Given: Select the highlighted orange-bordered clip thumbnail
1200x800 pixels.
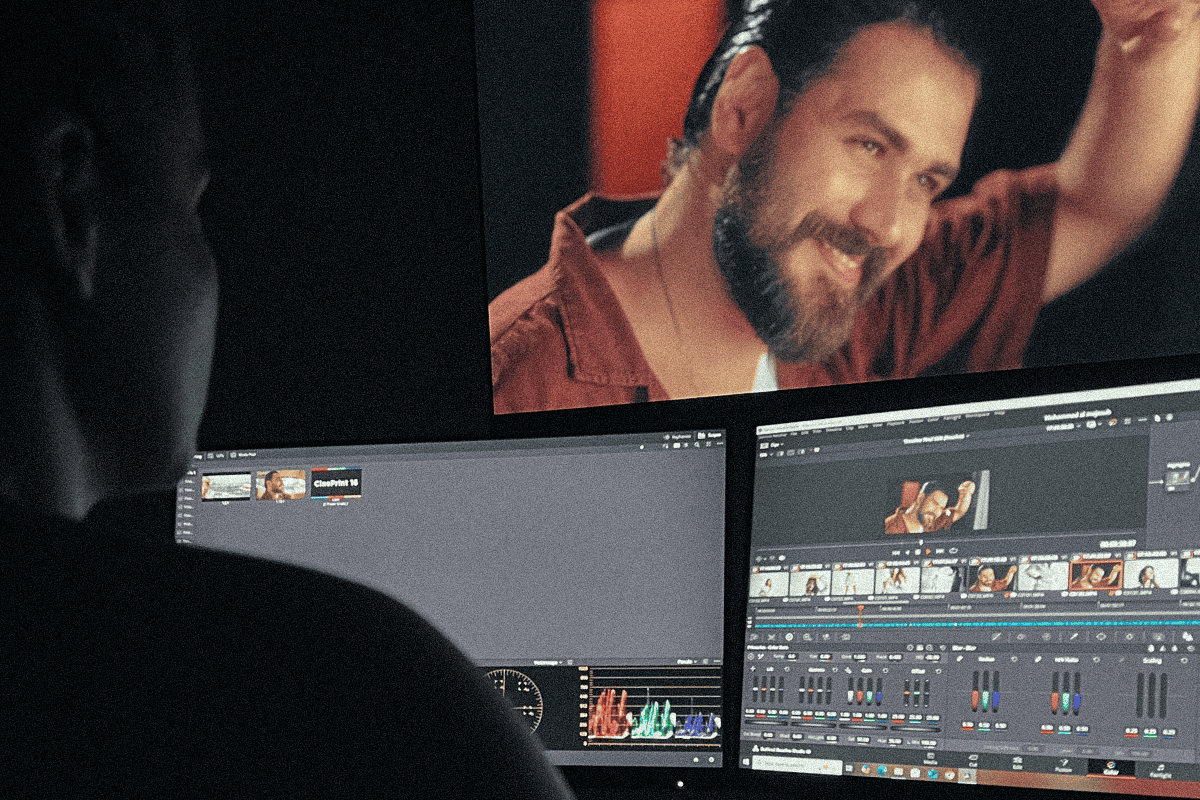Looking at the screenshot, I should [1096, 575].
